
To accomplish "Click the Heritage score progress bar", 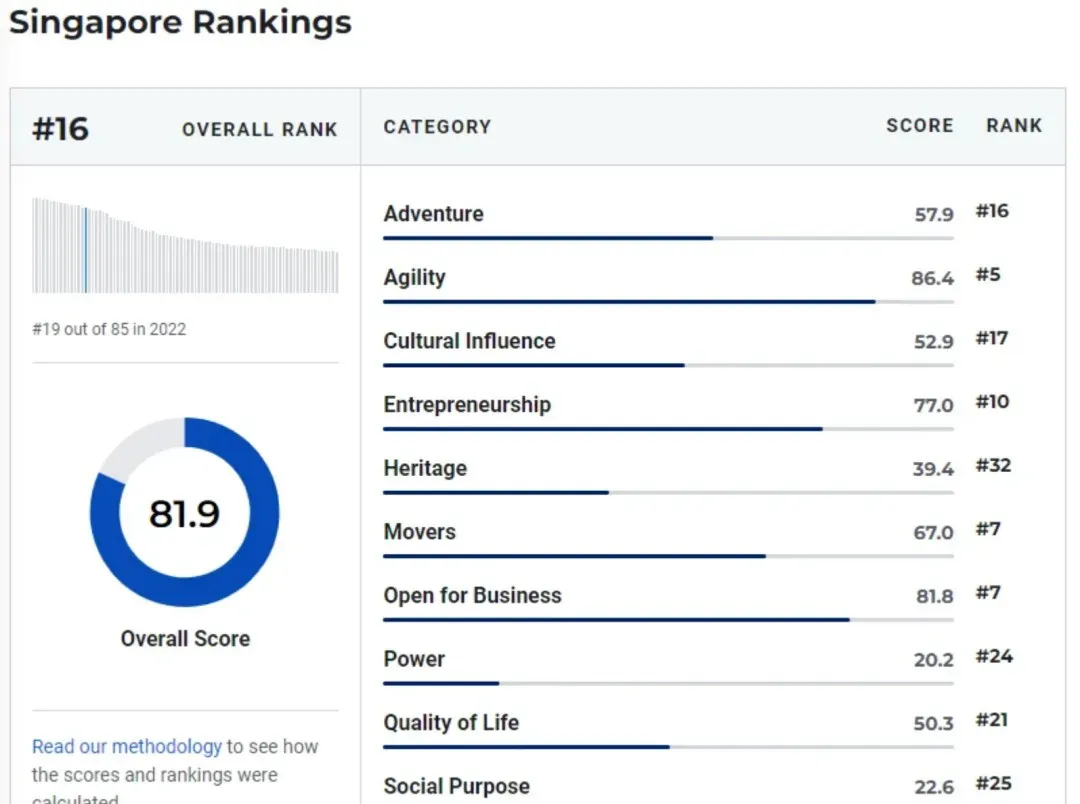I will (668, 493).
